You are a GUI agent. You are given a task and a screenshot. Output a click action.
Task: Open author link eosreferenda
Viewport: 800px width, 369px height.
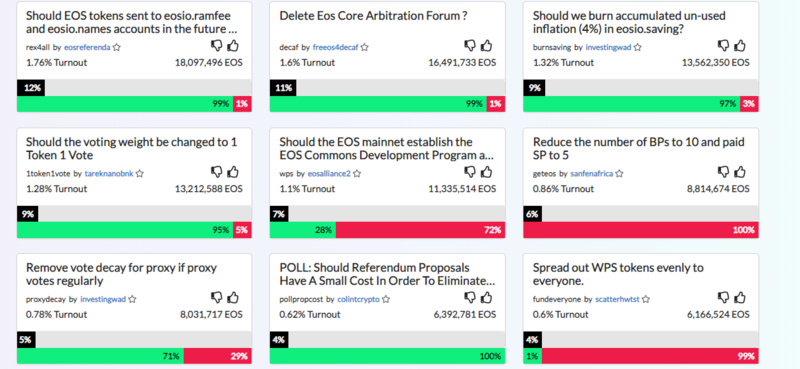[x=87, y=47]
